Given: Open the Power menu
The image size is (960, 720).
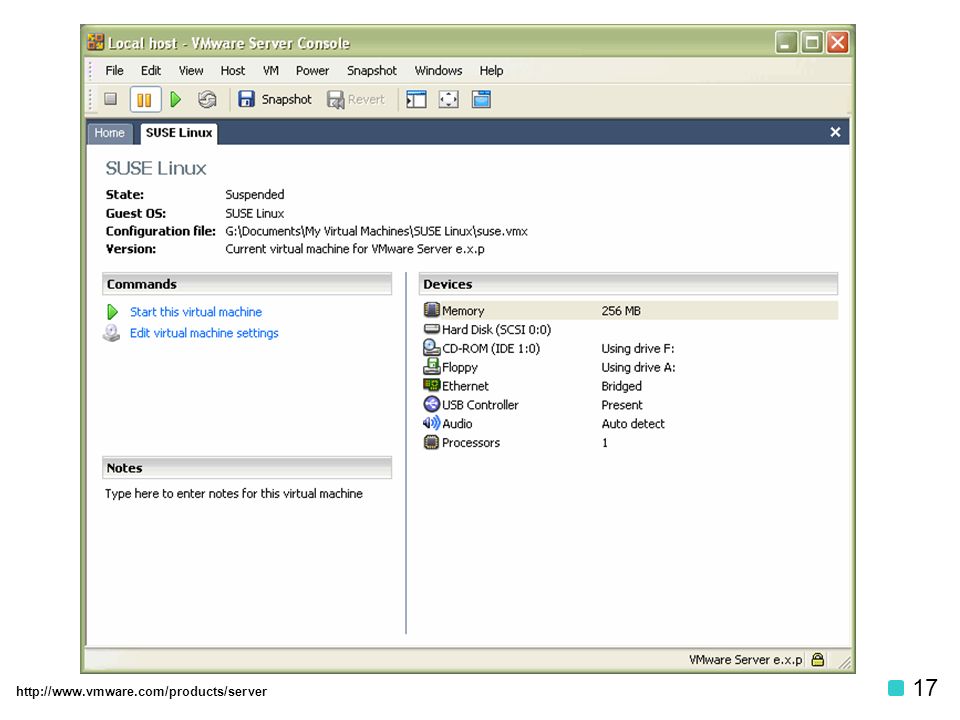Looking at the screenshot, I should 312,70.
